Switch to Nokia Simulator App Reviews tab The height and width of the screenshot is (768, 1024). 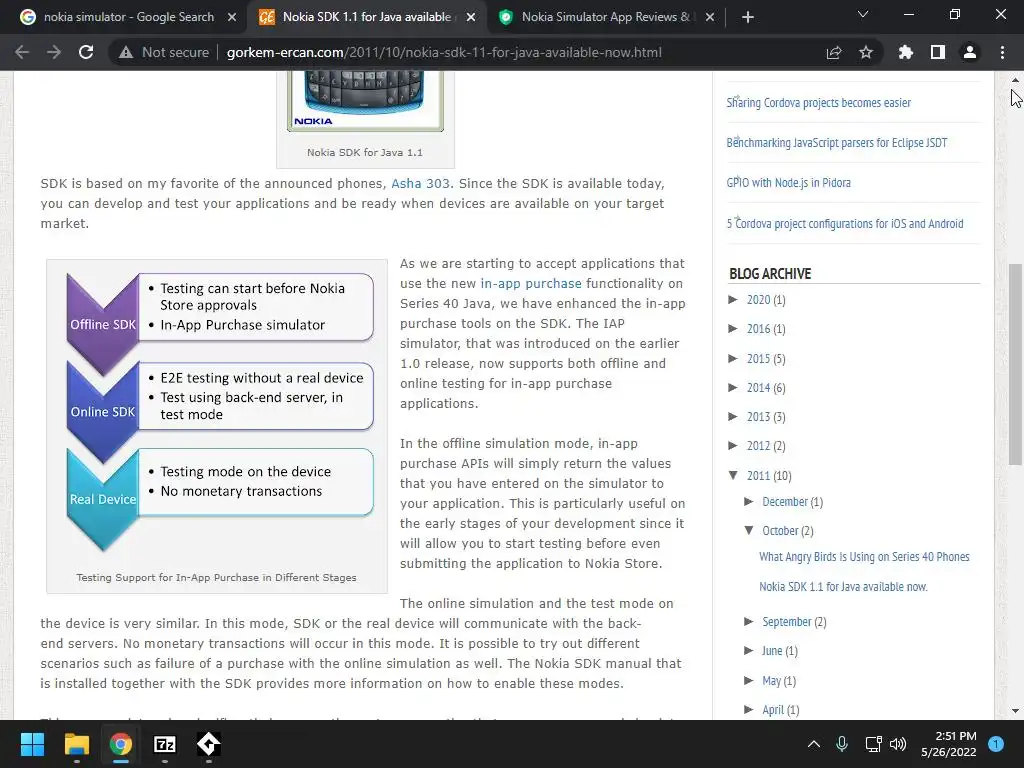pyautogui.click(x=605, y=17)
